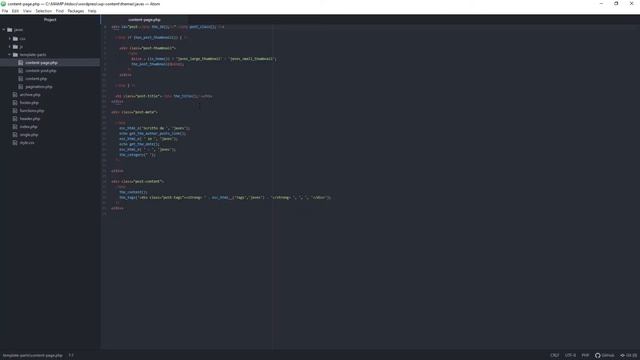Expand the js folder arrow
The height and width of the screenshot is (360, 640).
coord(10,47)
